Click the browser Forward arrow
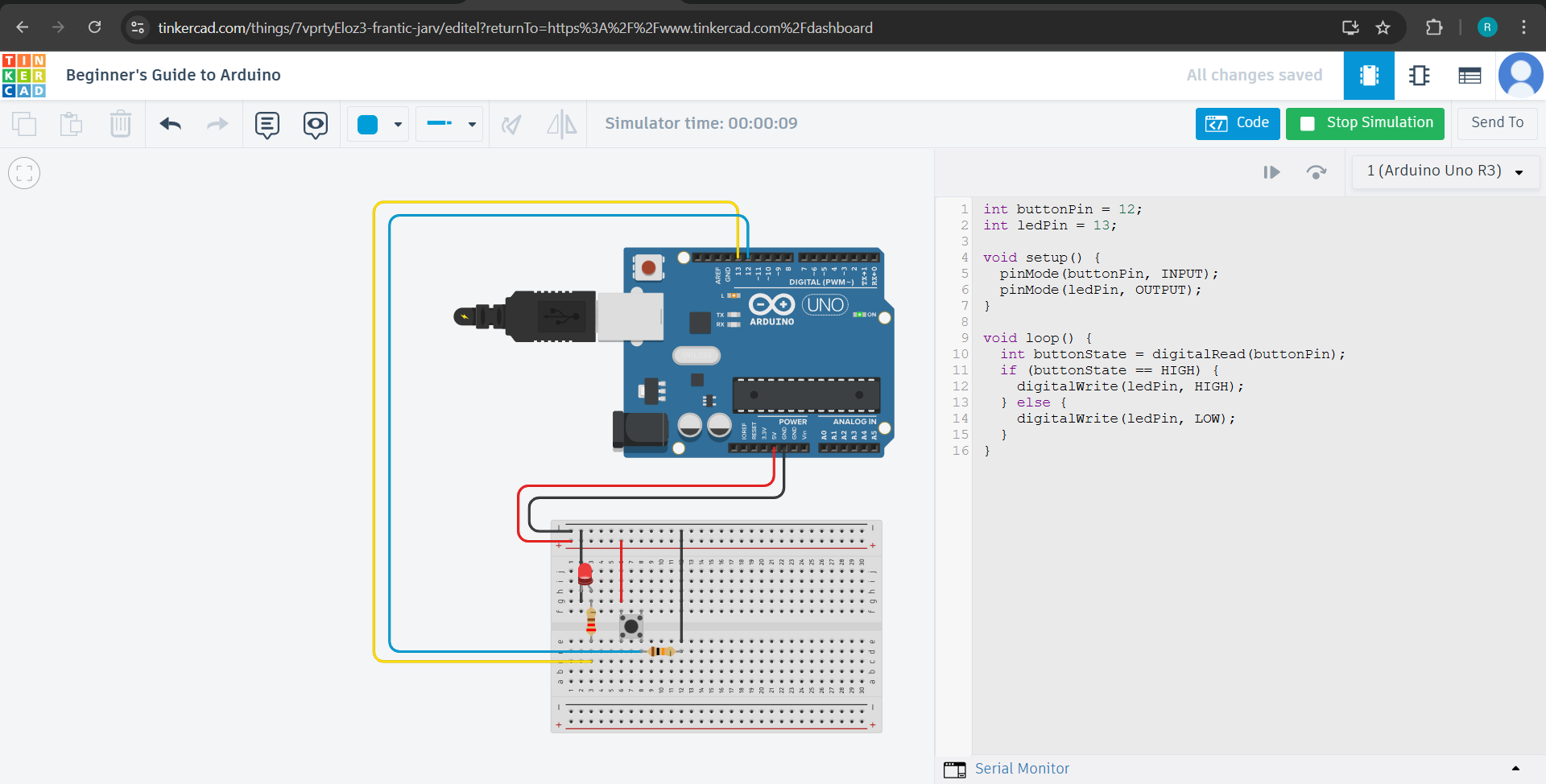The image size is (1546, 784). [x=58, y=27]
